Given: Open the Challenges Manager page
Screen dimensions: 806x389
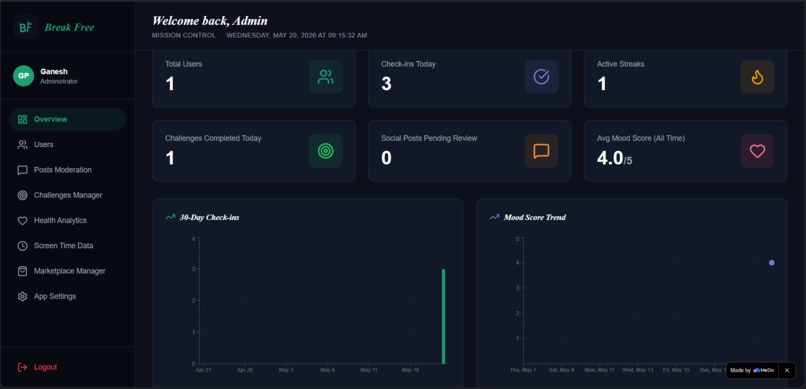Looking at the screenshot, I should (x=68, y=195).
